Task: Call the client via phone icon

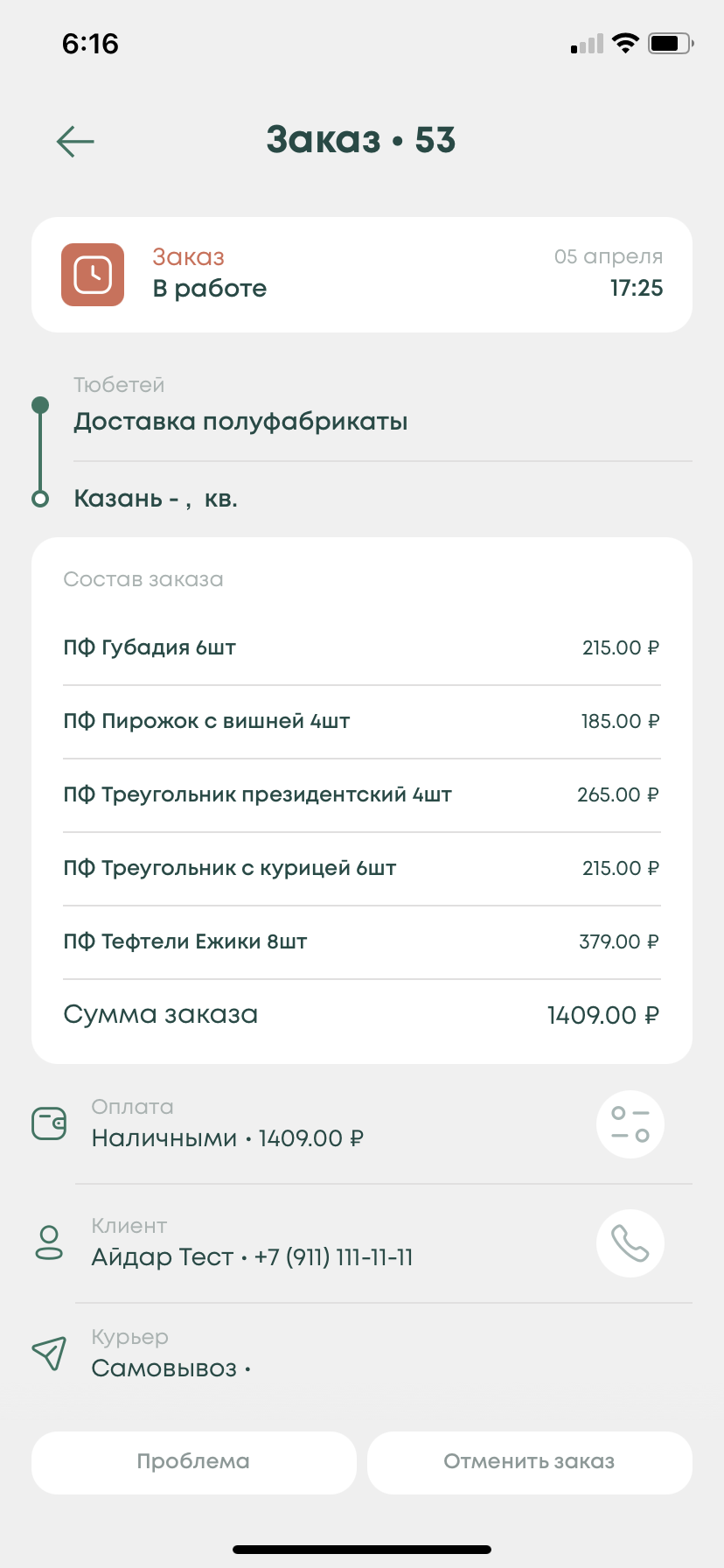Action: 630,1242
